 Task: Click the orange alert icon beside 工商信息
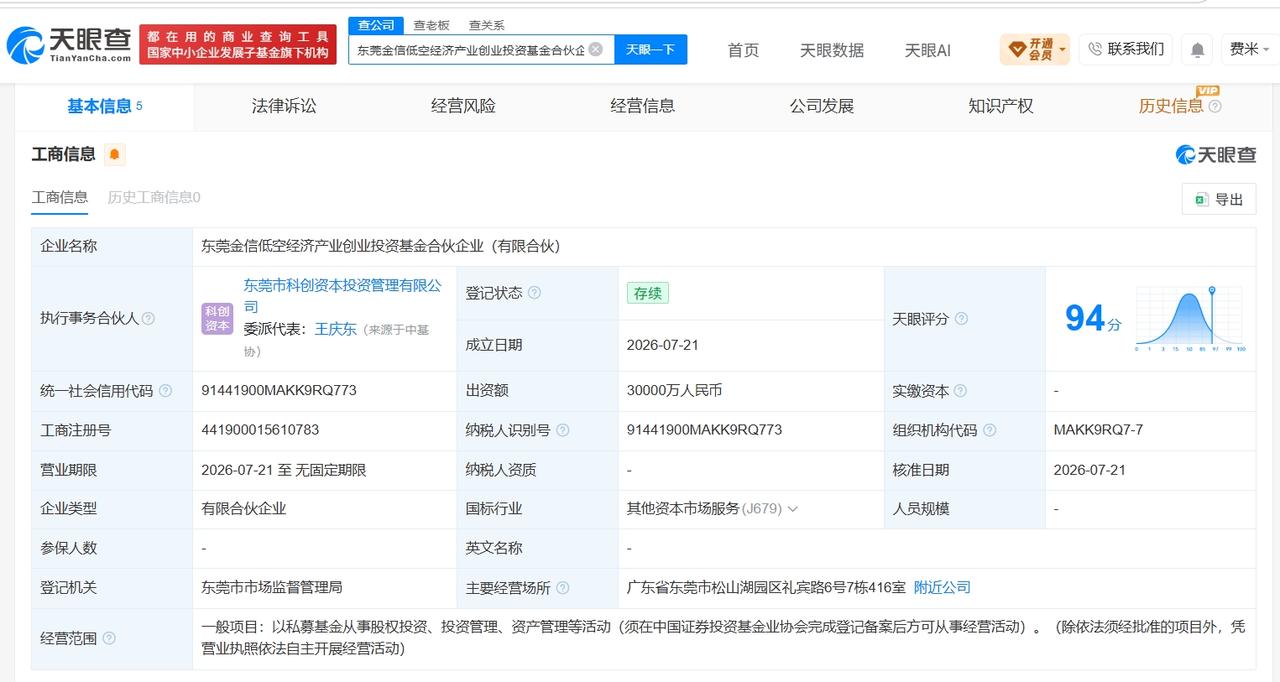pos(115,154)
